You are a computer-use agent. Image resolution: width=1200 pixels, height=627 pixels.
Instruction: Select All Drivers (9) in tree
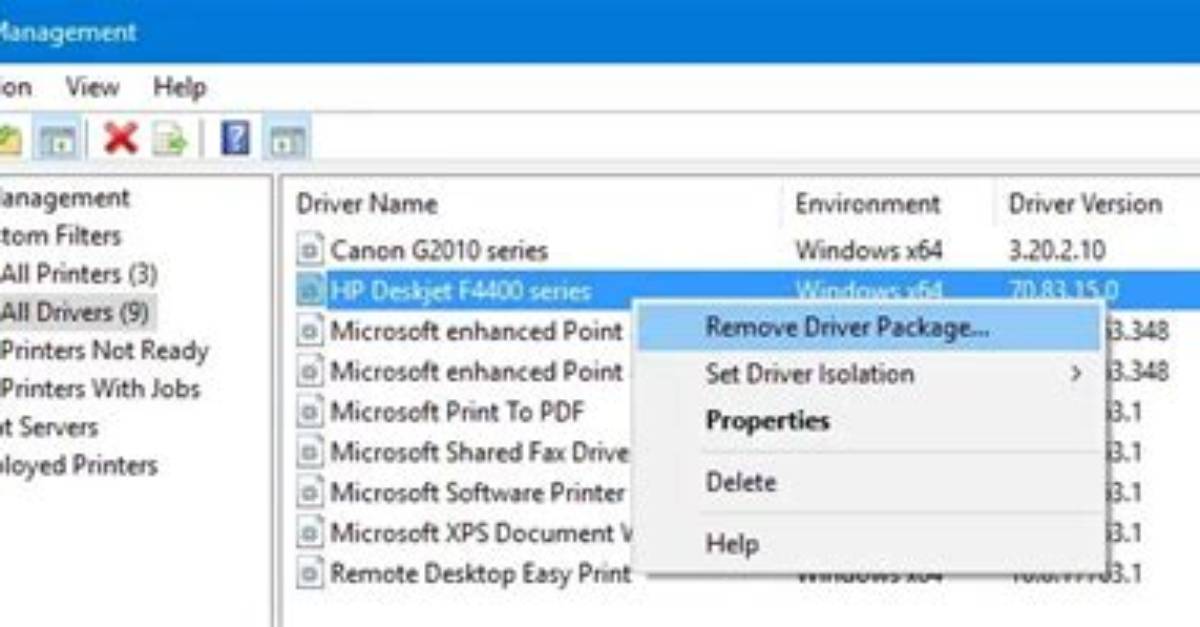75,312
